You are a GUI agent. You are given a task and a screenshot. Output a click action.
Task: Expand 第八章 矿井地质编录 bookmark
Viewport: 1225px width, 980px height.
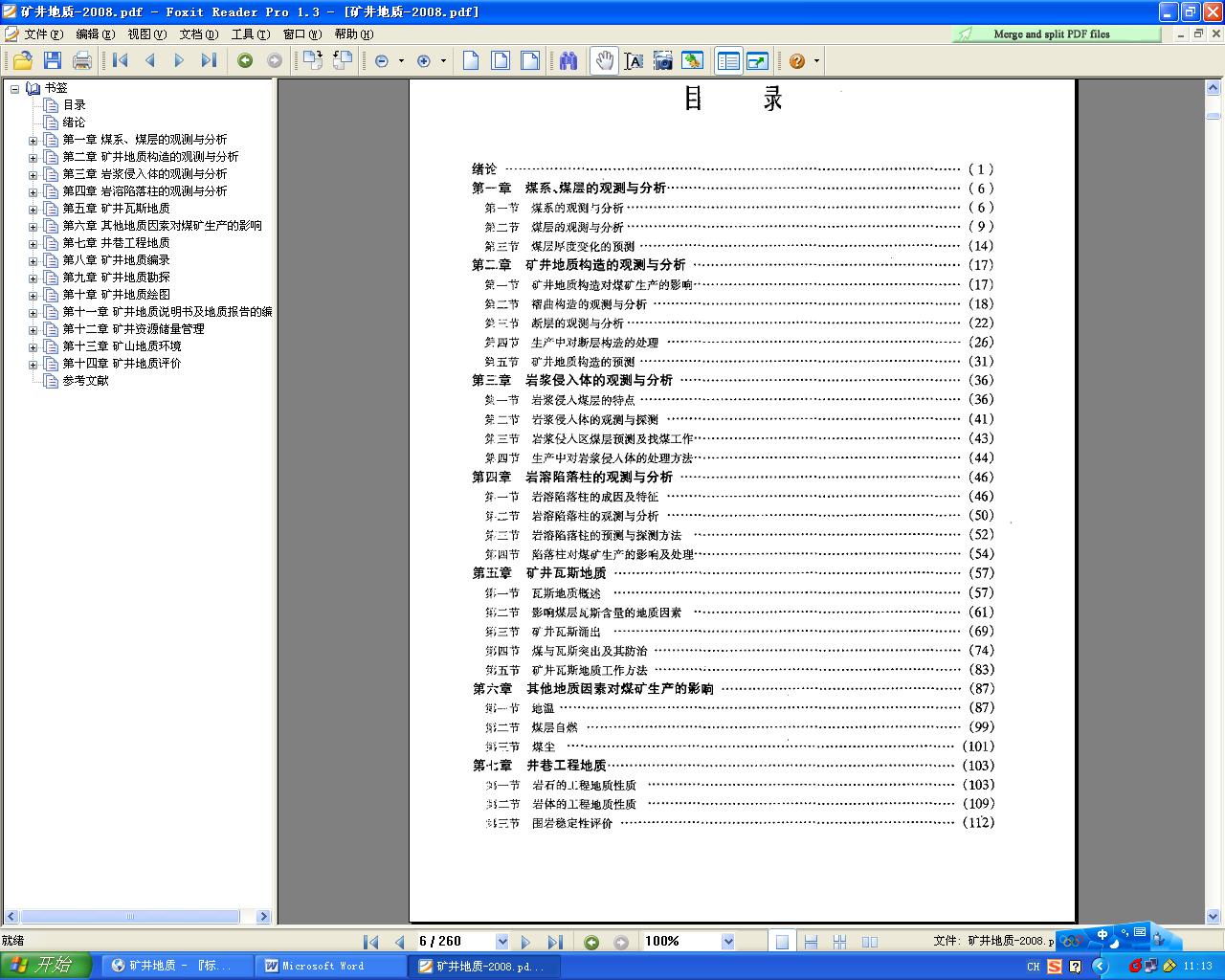tap(33, 260)
